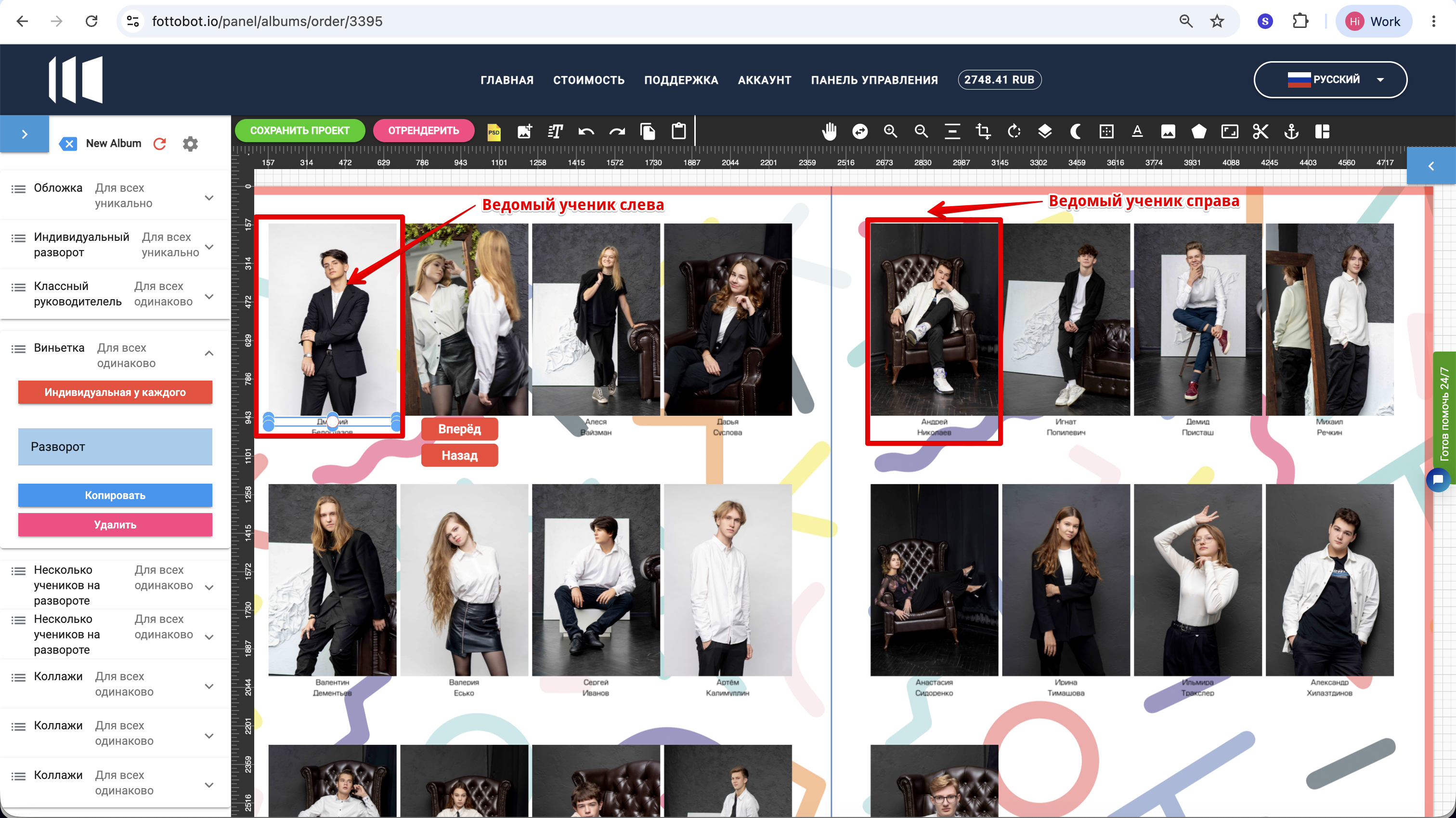Expand first Несколько учеников на развороте section
The image size is (1456, 818).
pyautogui.click(x=209, y=587)
